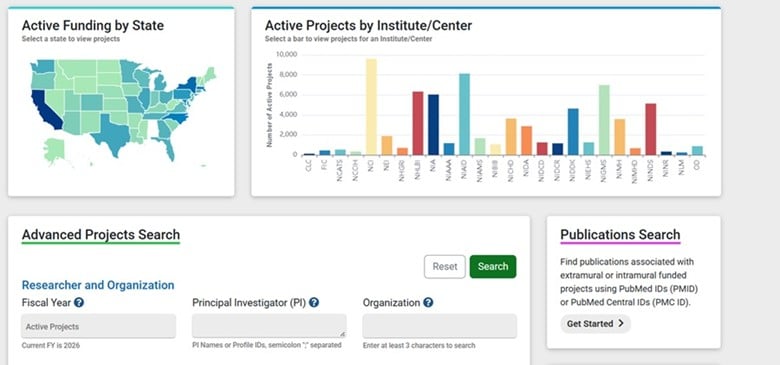Select the NIEHS bar in the chart

coord(588,149)
